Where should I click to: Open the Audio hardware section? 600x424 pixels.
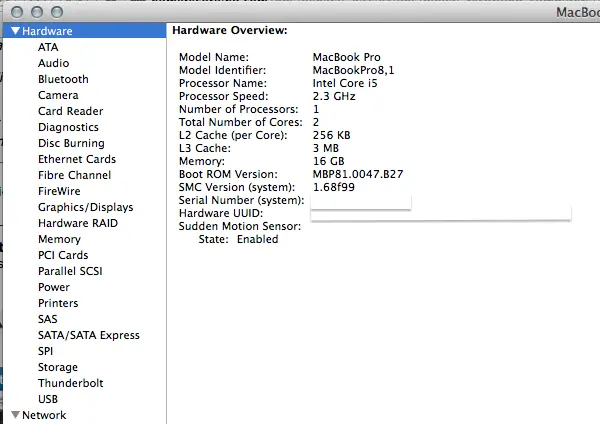click(54, 63)
